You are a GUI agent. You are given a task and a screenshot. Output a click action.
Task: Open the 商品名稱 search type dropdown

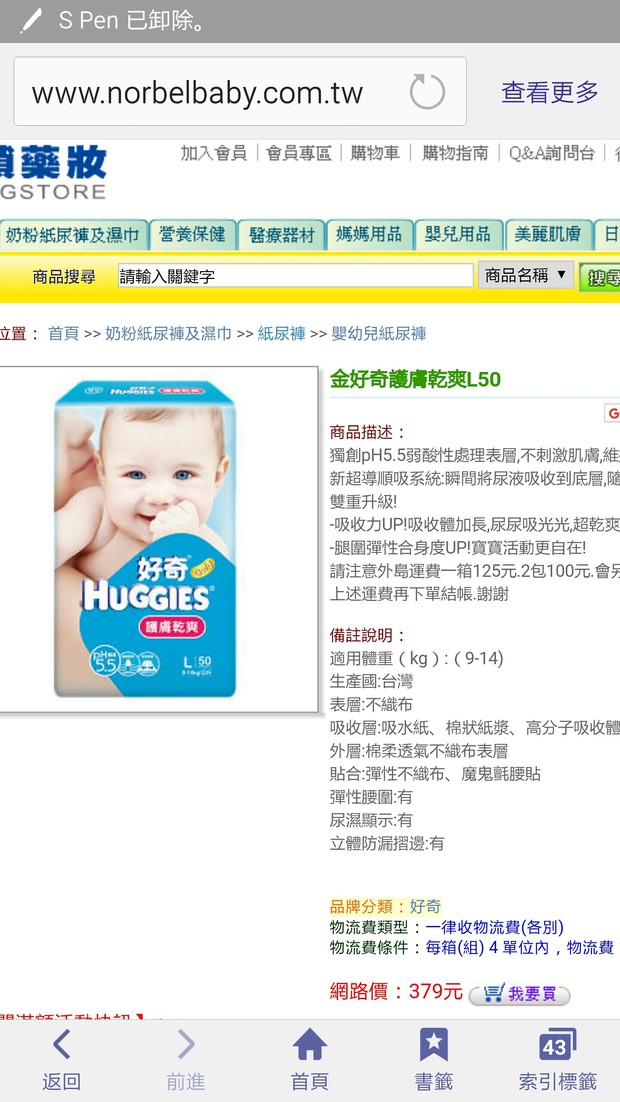point(526,276)
